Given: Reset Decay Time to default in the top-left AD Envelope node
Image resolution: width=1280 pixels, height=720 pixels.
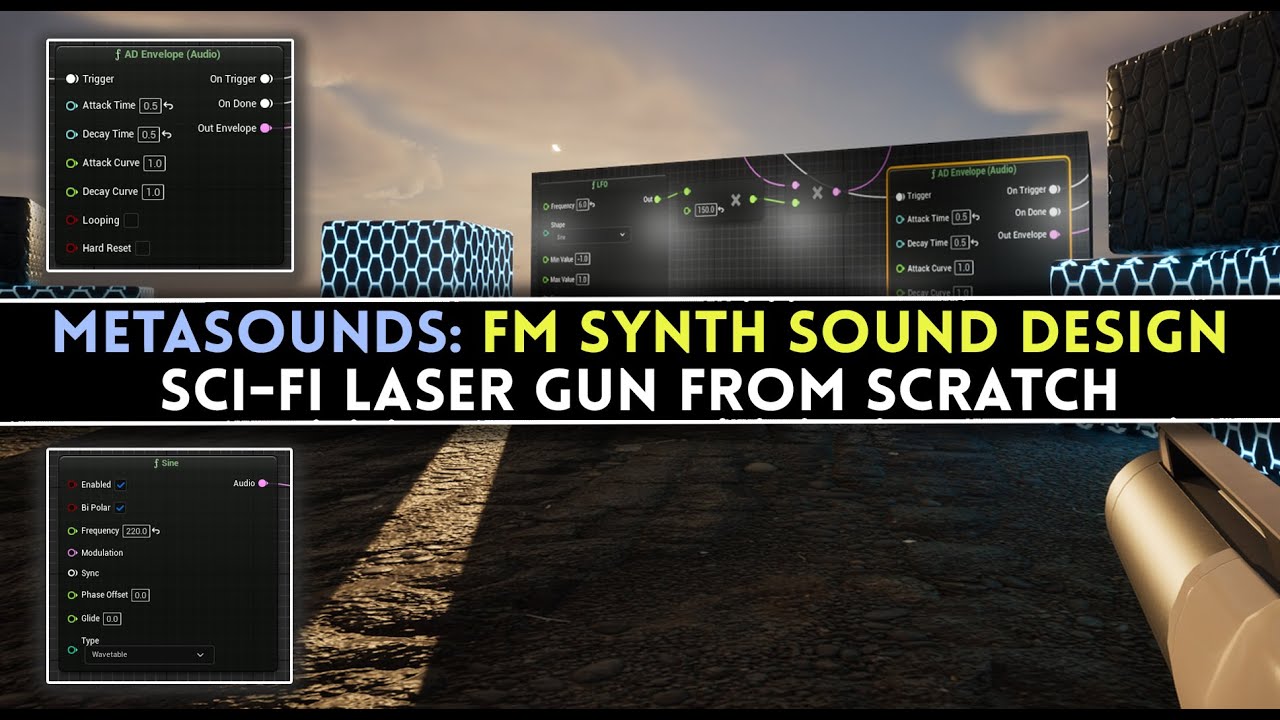Looking at the screenshot, I should click(168, 134).
